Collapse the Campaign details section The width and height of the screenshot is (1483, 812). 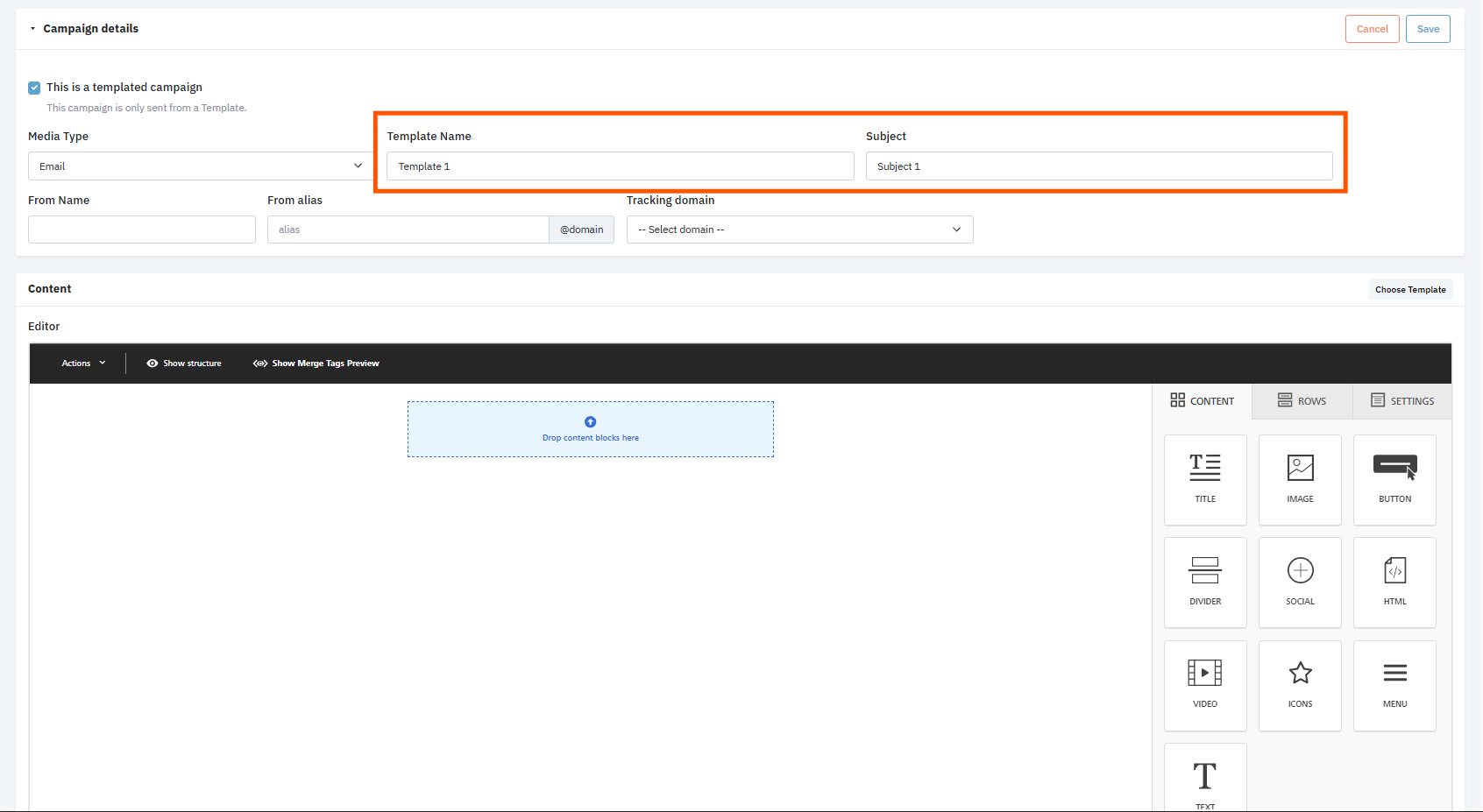[x=33, y=29]
